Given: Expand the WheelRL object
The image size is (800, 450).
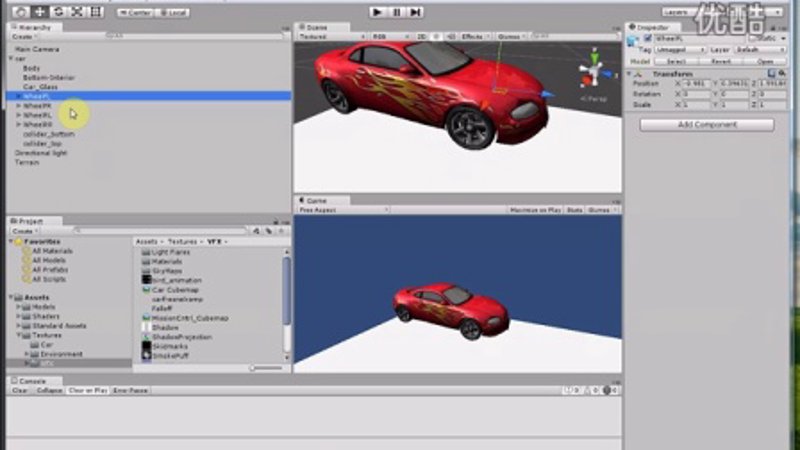Looking at the screenshot, I should (x=19, y=115).
